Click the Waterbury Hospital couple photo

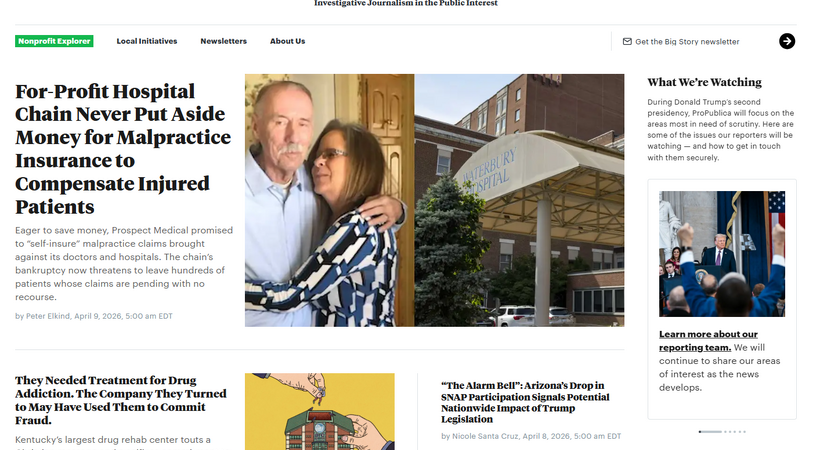[x=435, y=200]
